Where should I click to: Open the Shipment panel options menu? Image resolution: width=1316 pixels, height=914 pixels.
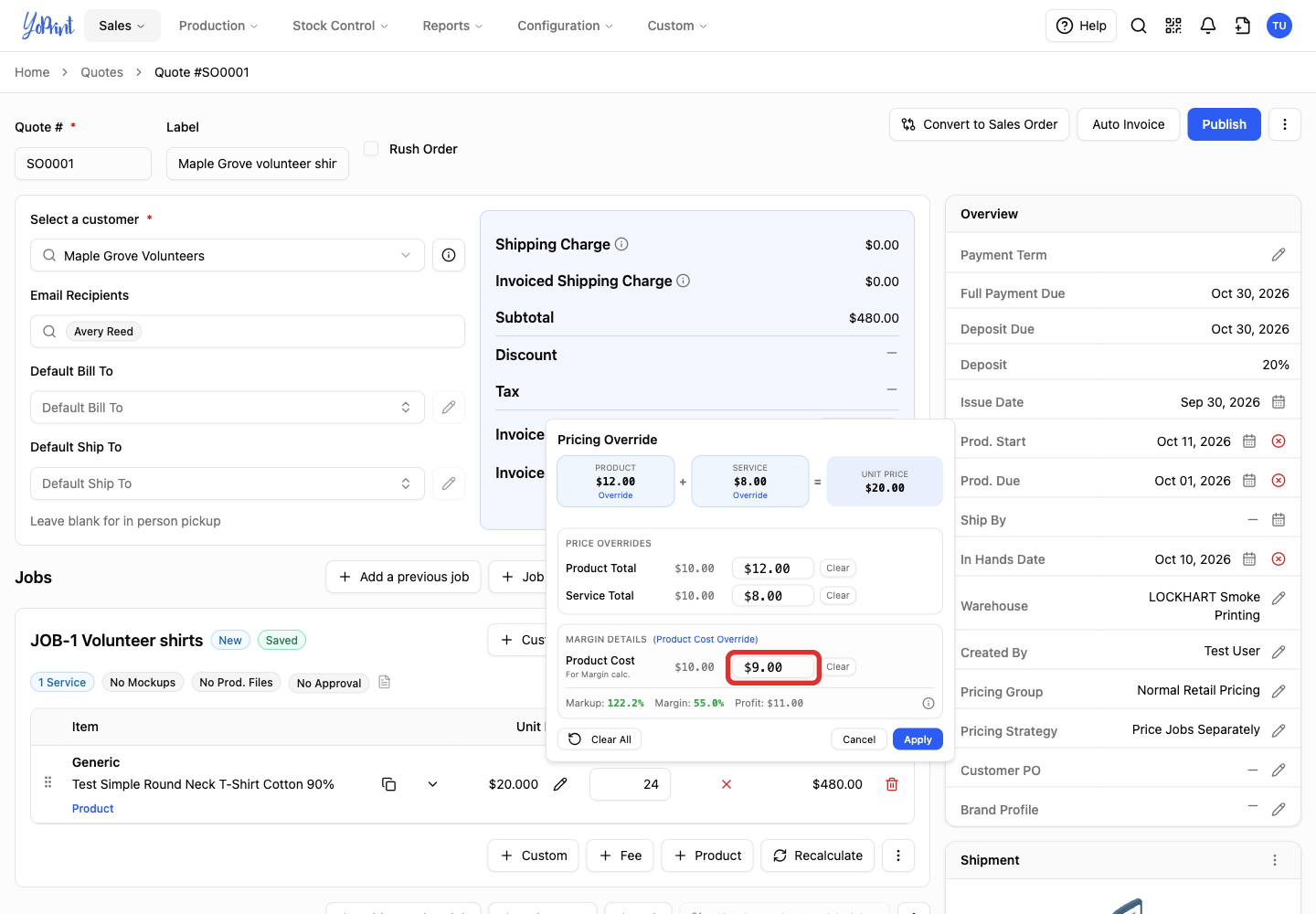pos(1275,860)
